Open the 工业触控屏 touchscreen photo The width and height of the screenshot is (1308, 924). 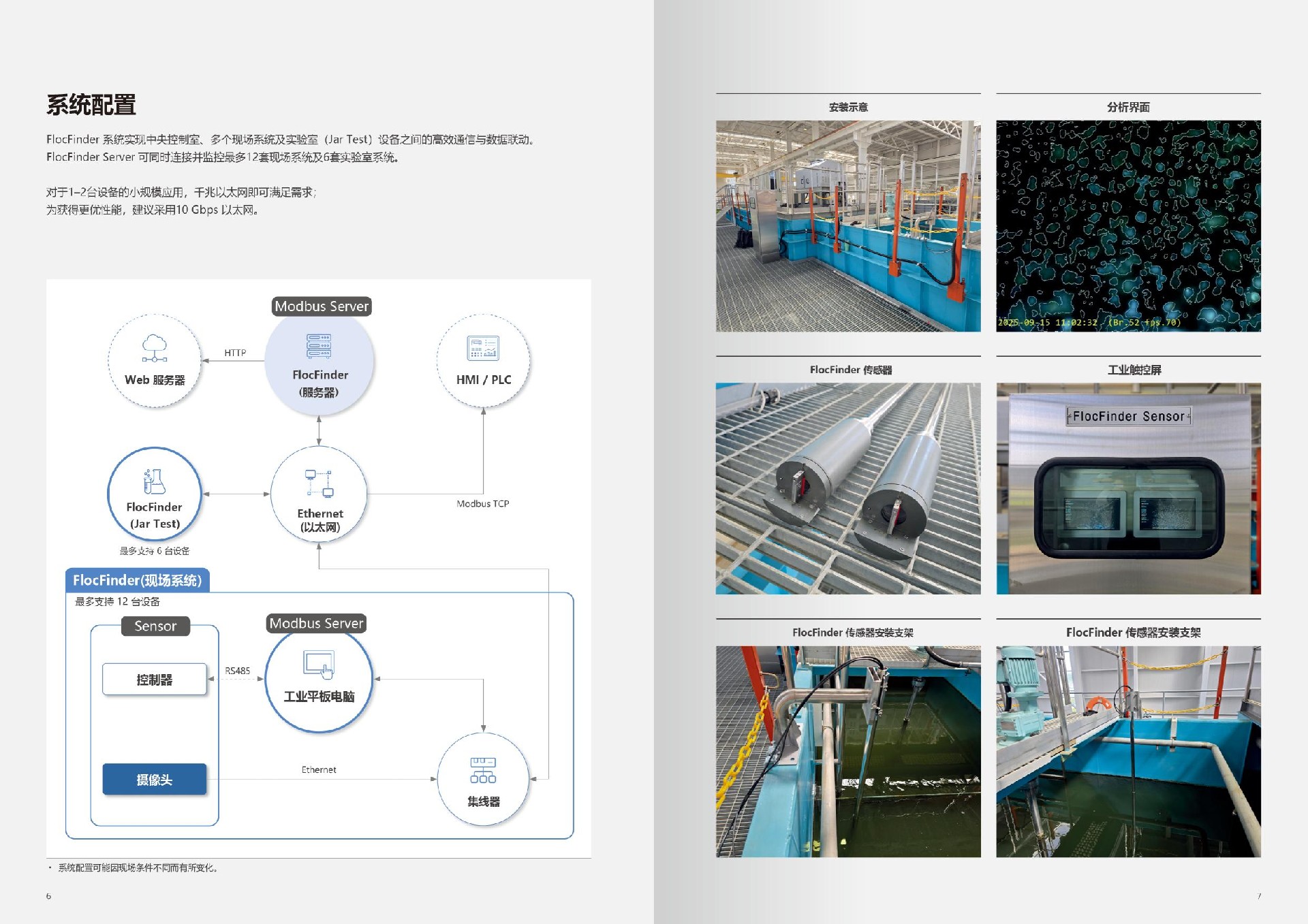(1128, 489)
